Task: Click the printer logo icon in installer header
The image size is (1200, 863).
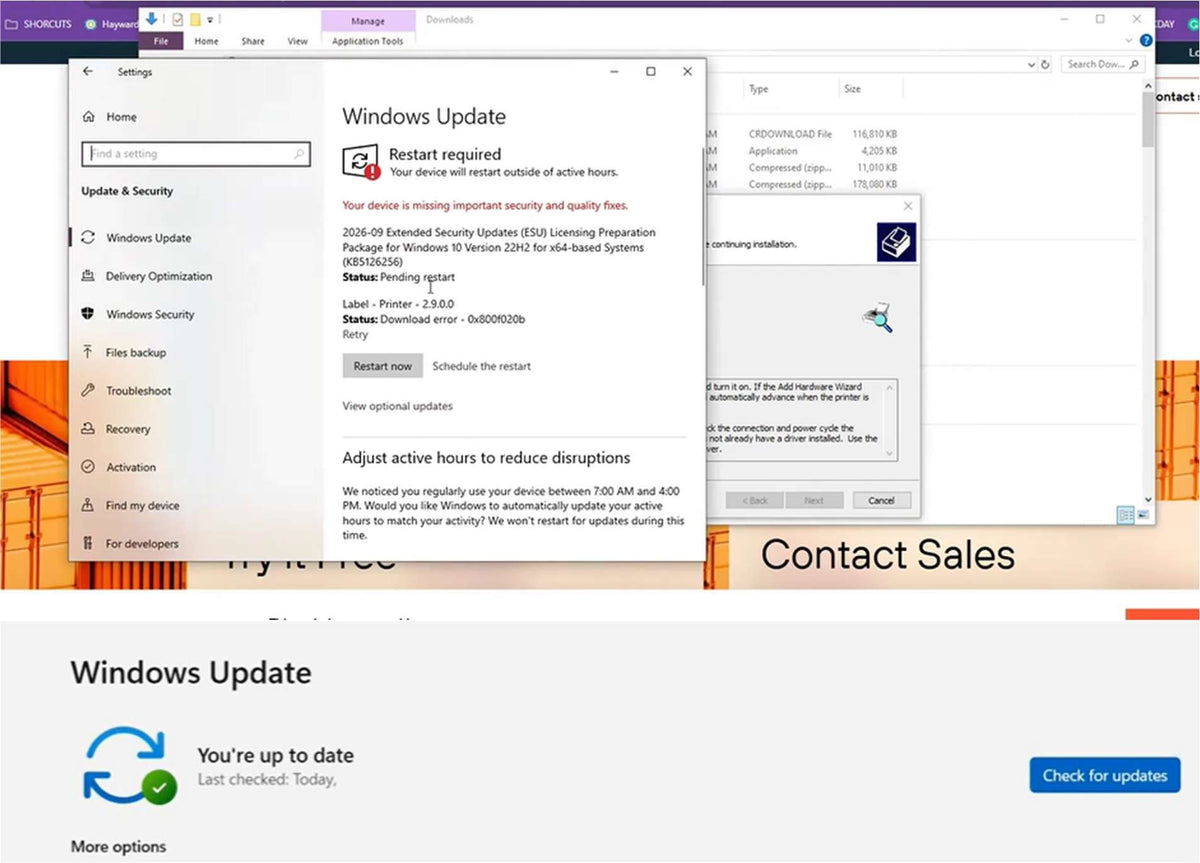Action: coord(896,242)
